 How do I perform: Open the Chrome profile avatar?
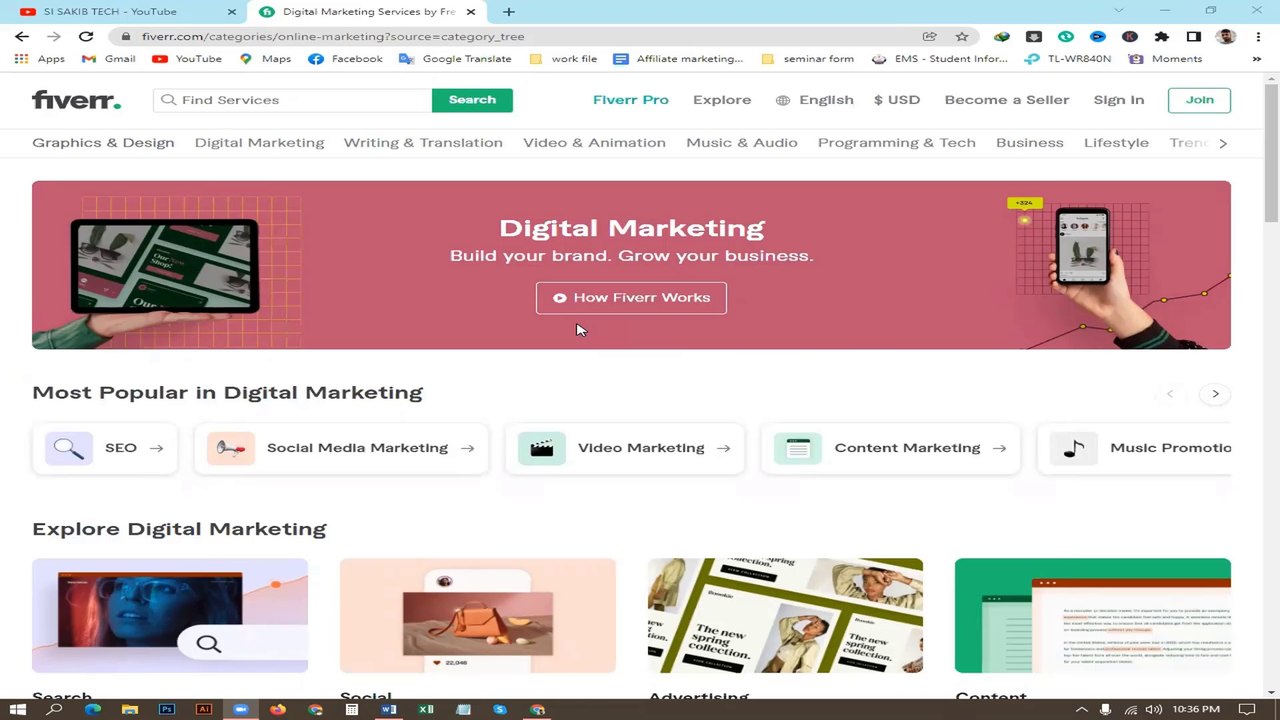tap(1226, 36)
